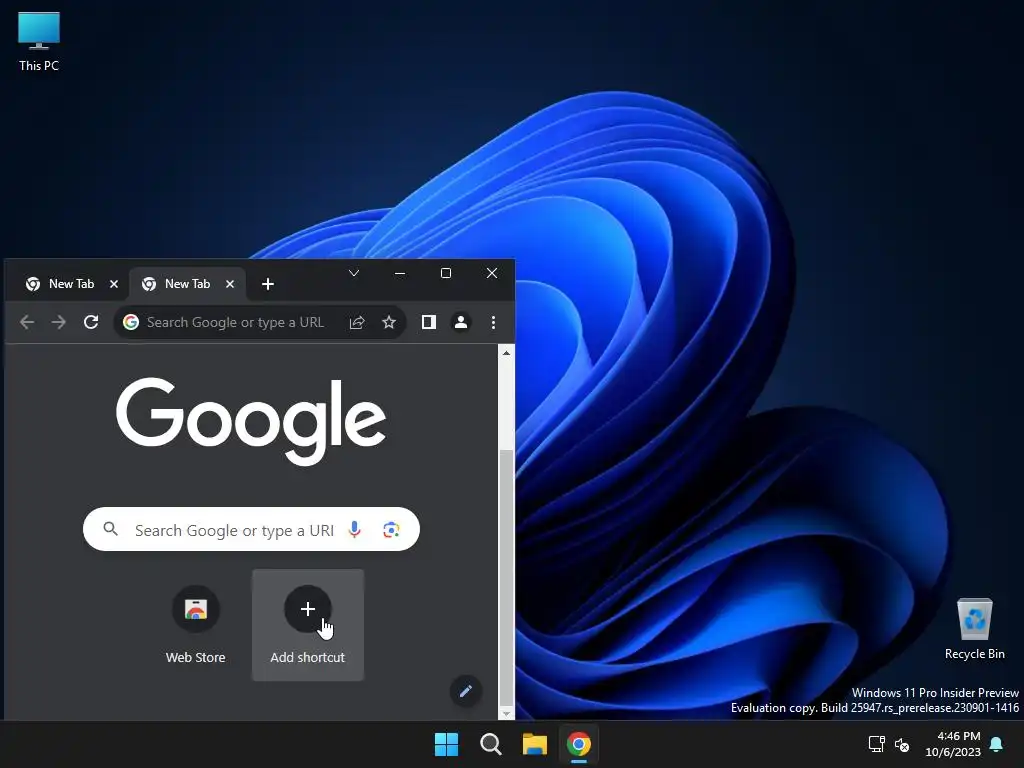Click the Chrome back arrow
The width and height of the screenshot is (1024, 768).
coord(27,322)
